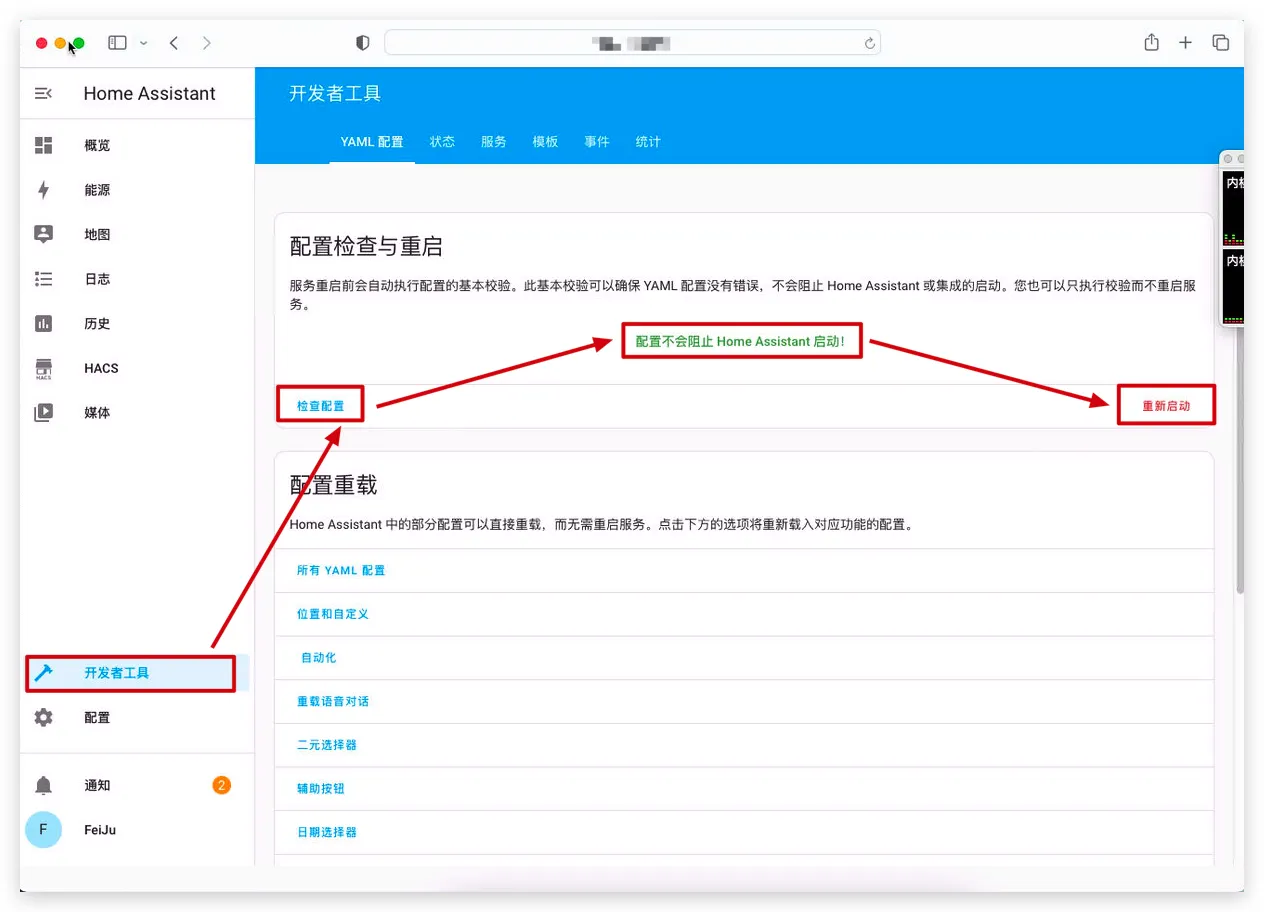Click the 能源 lightning bolt icon
The height and width of the screenshot is (912, 1264).
43,190
